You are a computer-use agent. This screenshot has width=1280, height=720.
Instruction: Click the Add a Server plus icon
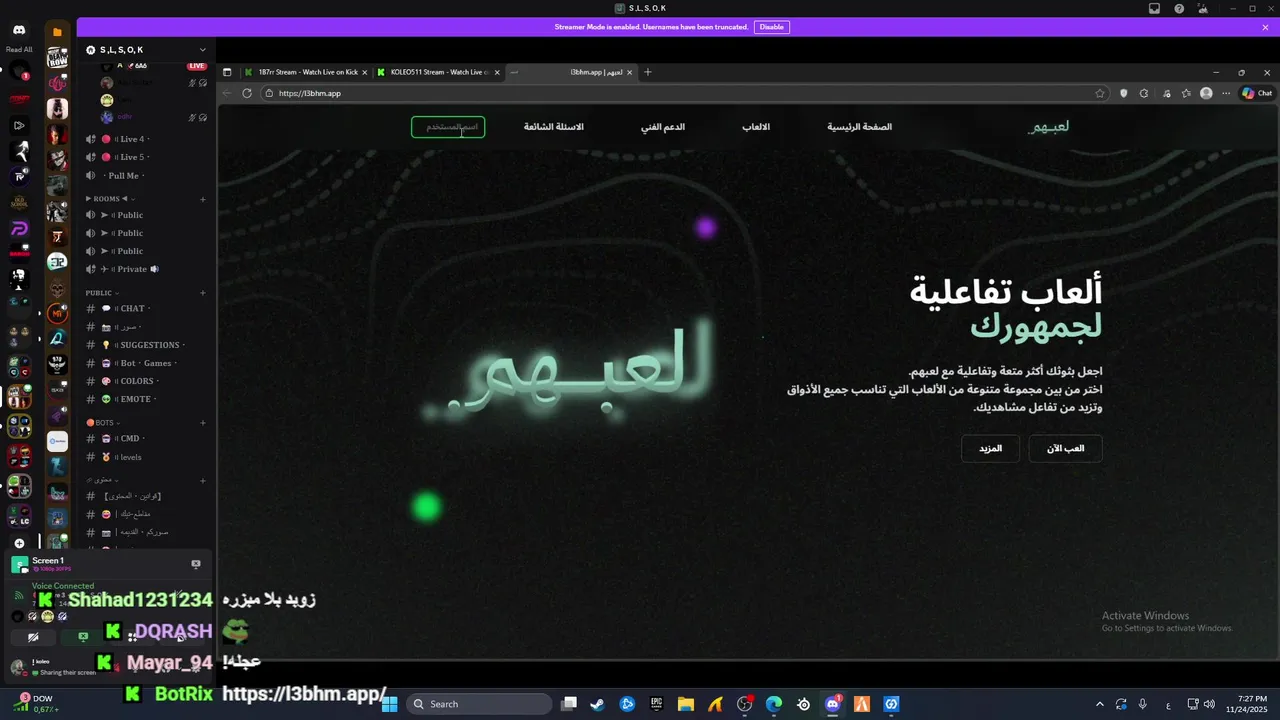[x=19, y=543]
